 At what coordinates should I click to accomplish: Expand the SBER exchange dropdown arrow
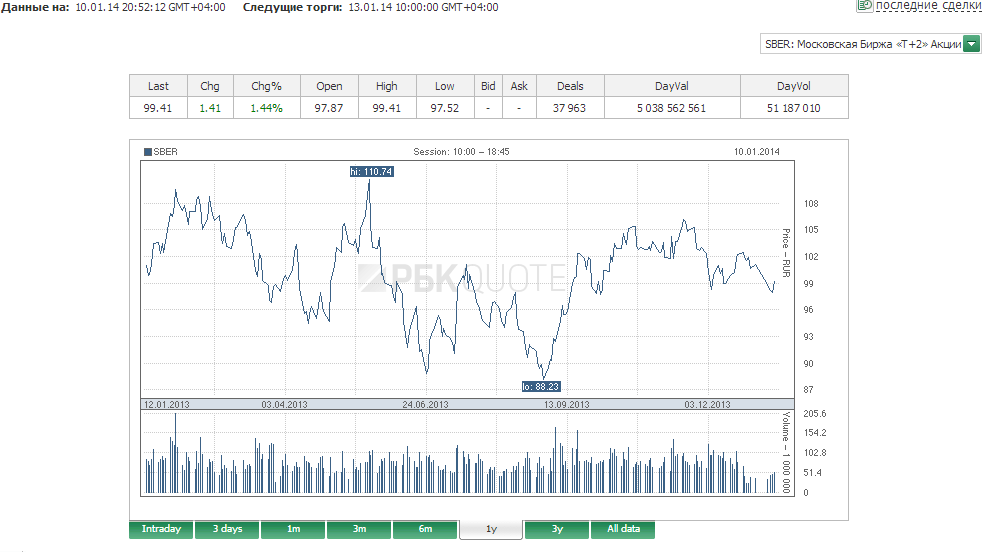972,44
